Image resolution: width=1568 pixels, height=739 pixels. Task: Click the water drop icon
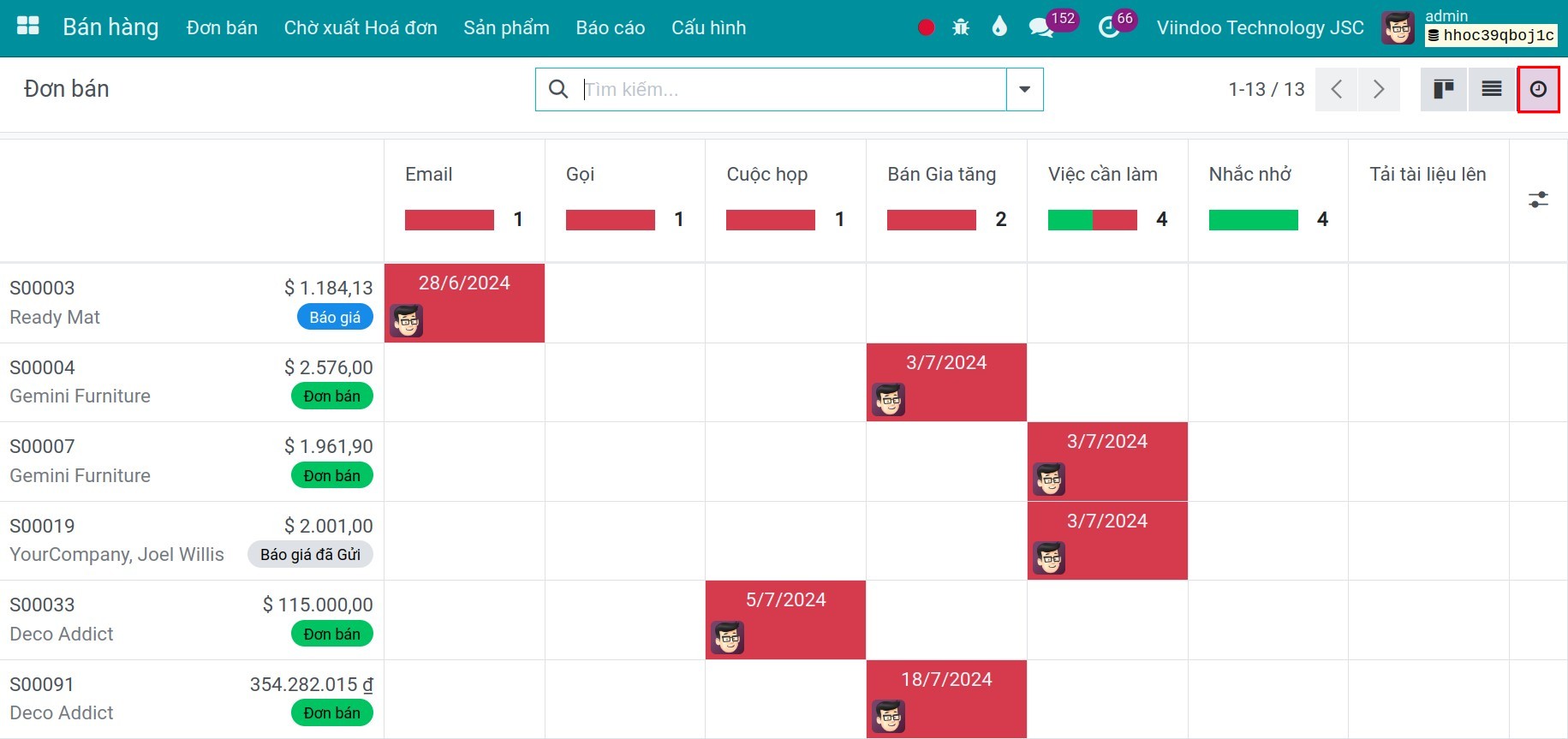999,27
